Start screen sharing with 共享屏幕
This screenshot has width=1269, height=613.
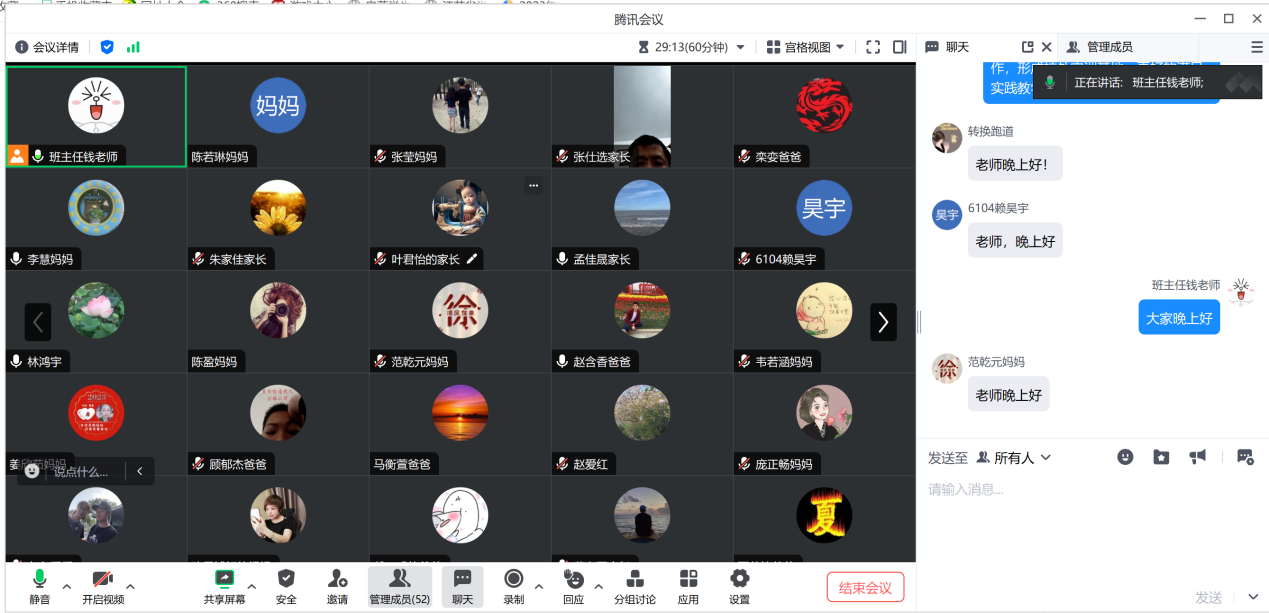click(x=223, y=586)
